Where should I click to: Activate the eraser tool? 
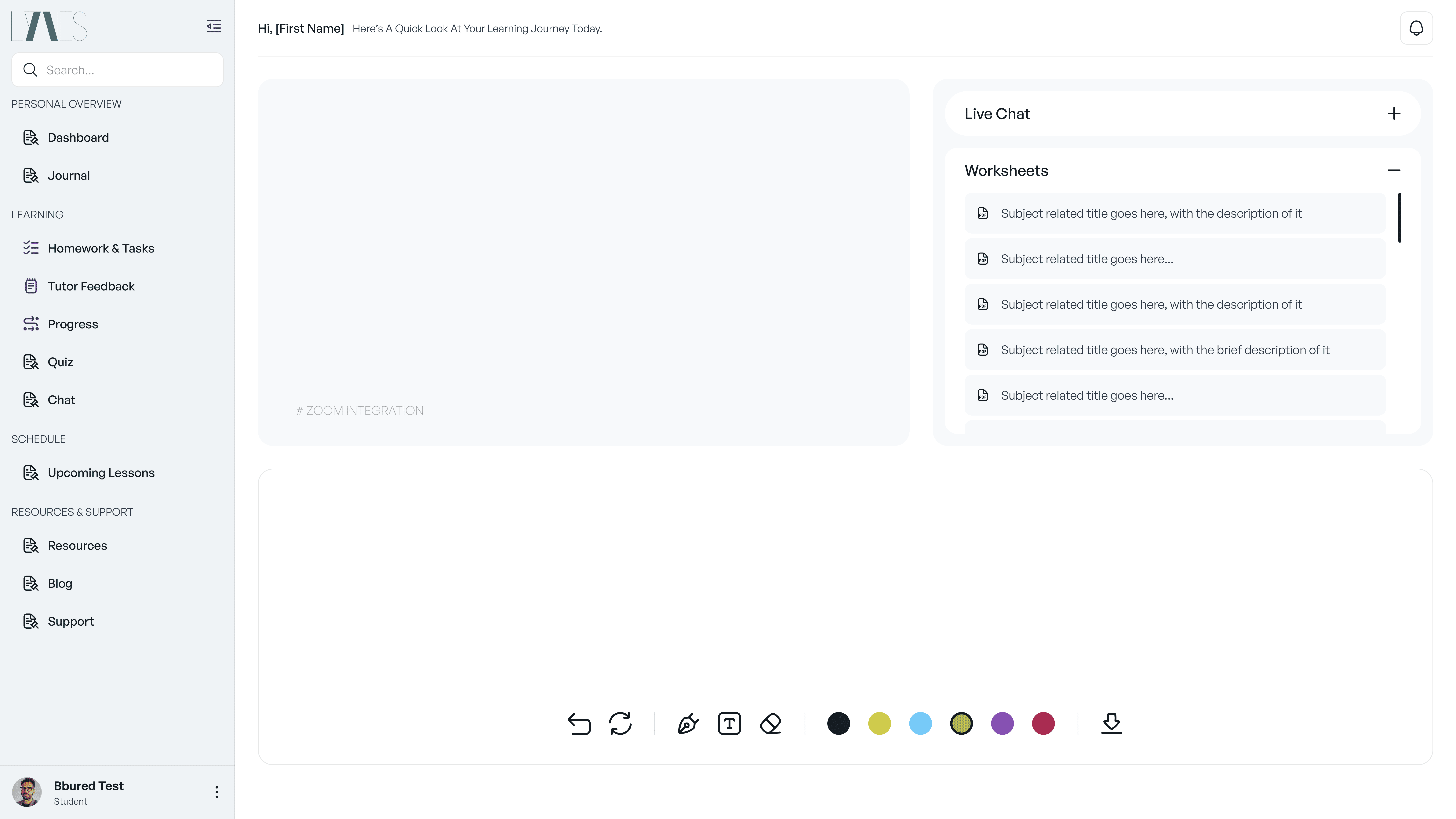(770, 723)
